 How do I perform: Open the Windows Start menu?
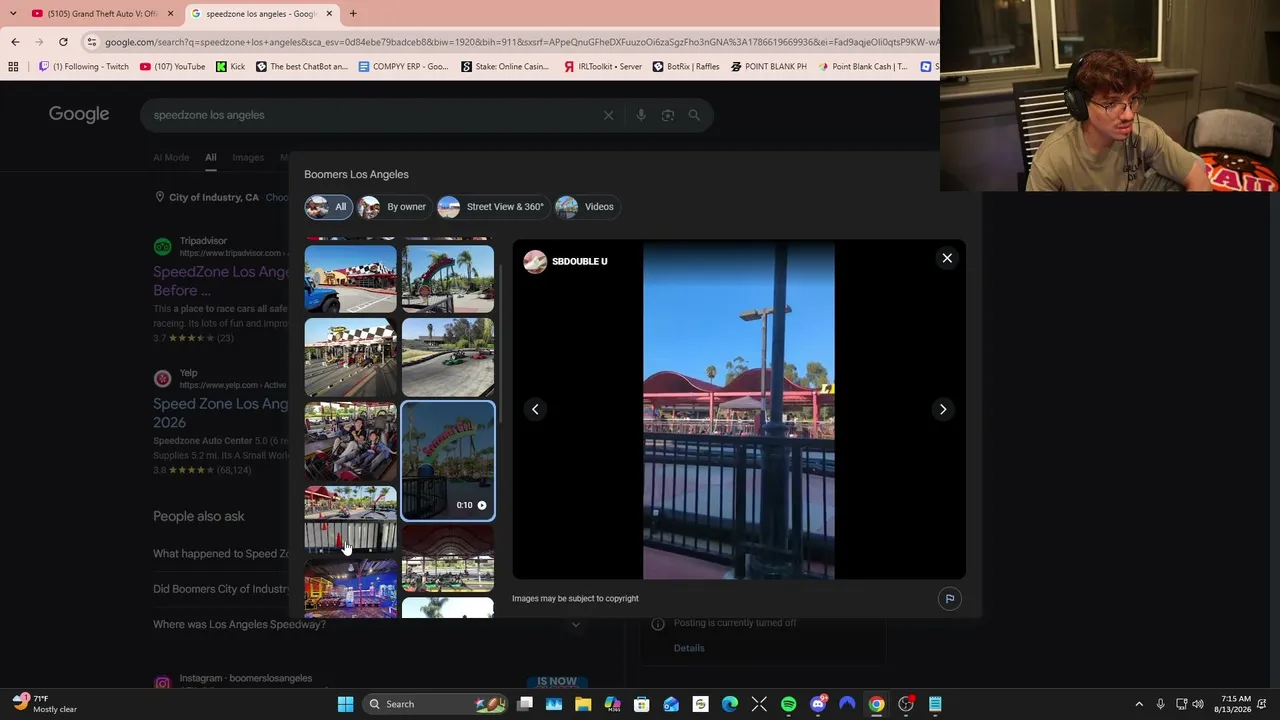tap(345, 704)
